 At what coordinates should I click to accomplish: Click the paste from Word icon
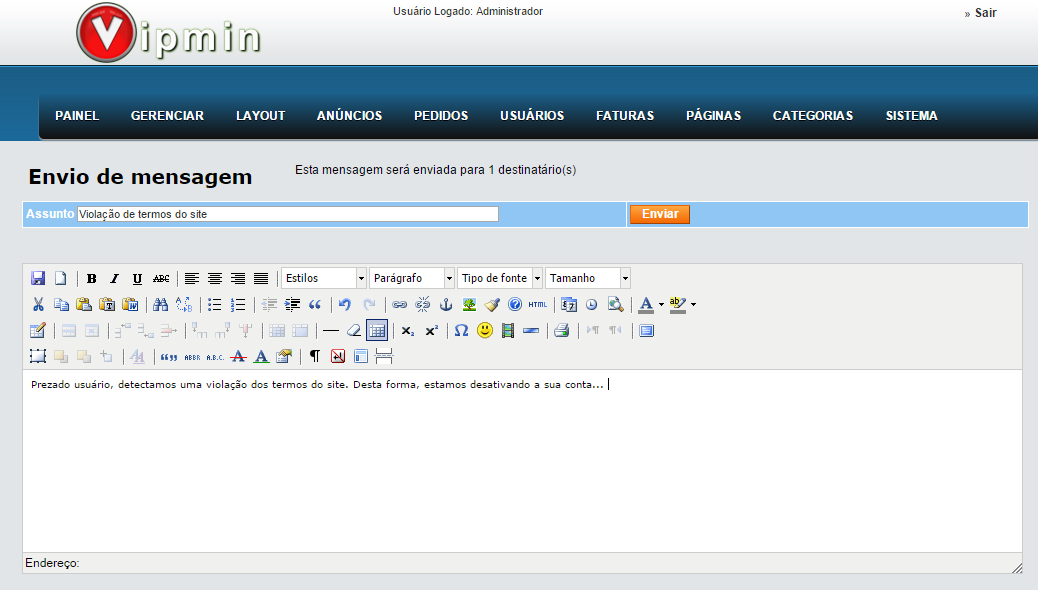[x=130, y=305]
